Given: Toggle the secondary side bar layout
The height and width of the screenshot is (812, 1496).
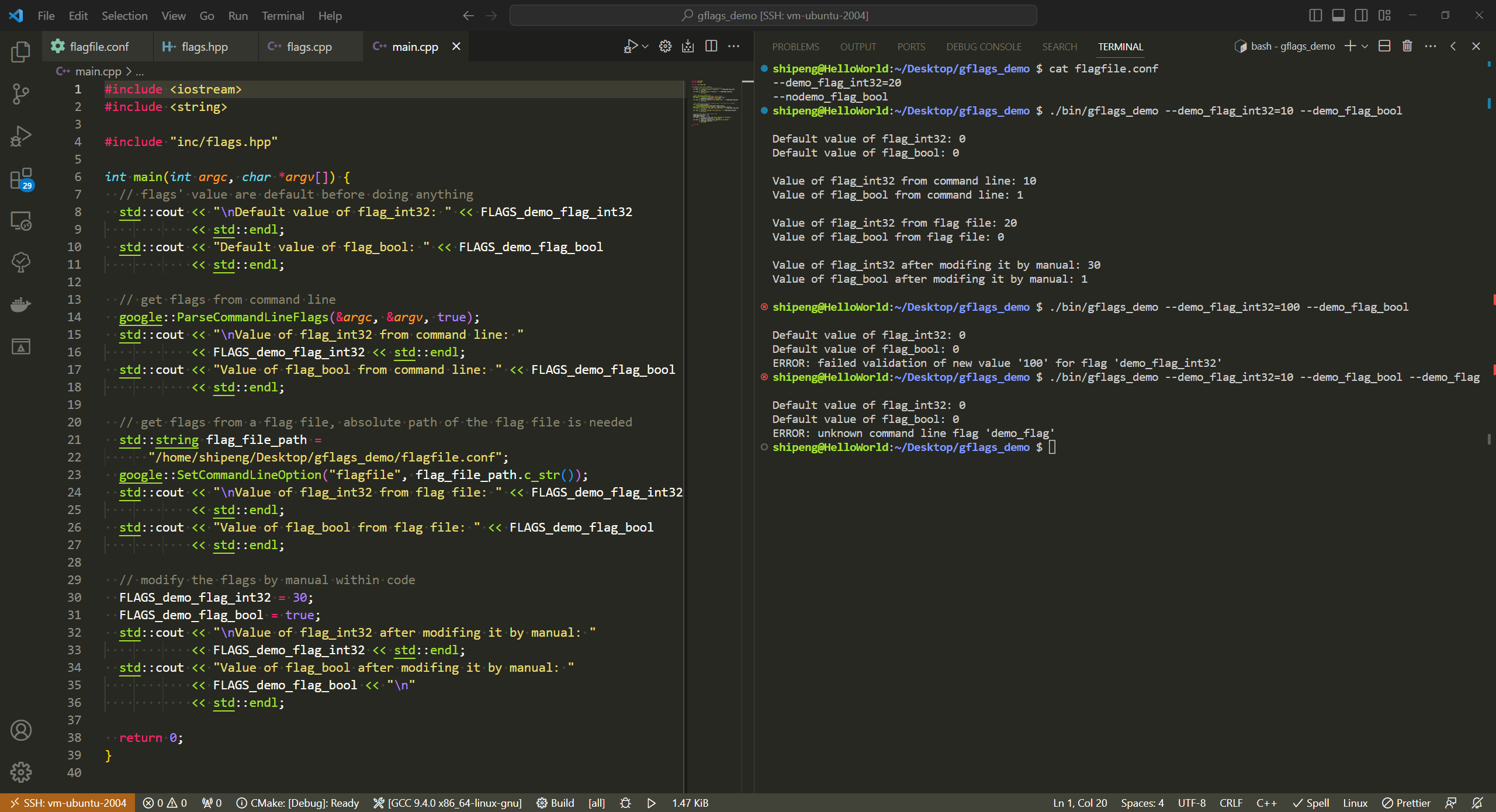Looking at the screenshot, I should [1361, 15].
